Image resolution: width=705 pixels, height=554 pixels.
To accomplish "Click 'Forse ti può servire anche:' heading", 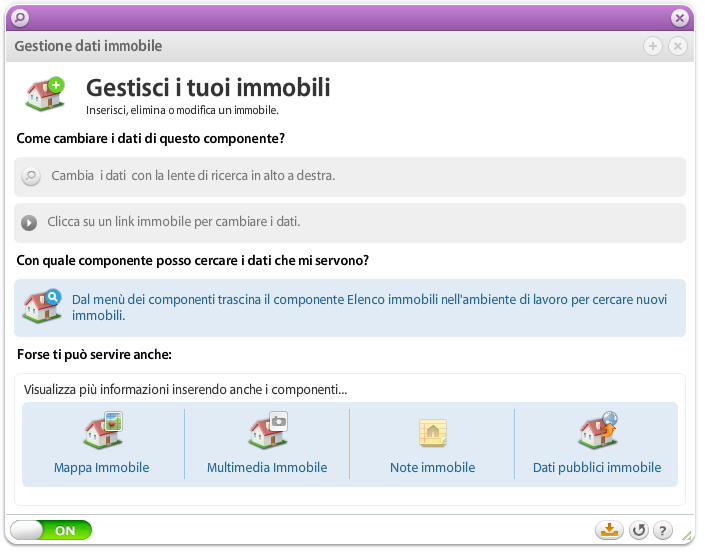I will tap(94, 355).
